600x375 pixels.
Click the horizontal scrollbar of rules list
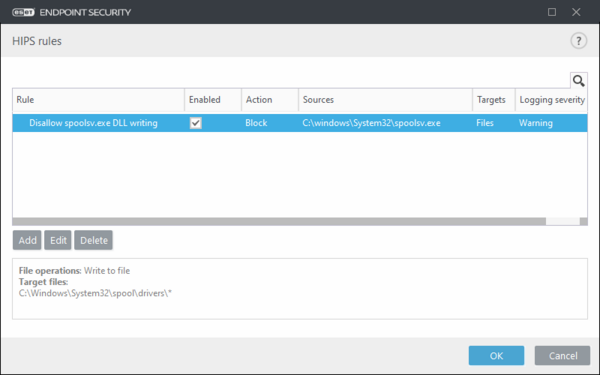tap(279, 222)
